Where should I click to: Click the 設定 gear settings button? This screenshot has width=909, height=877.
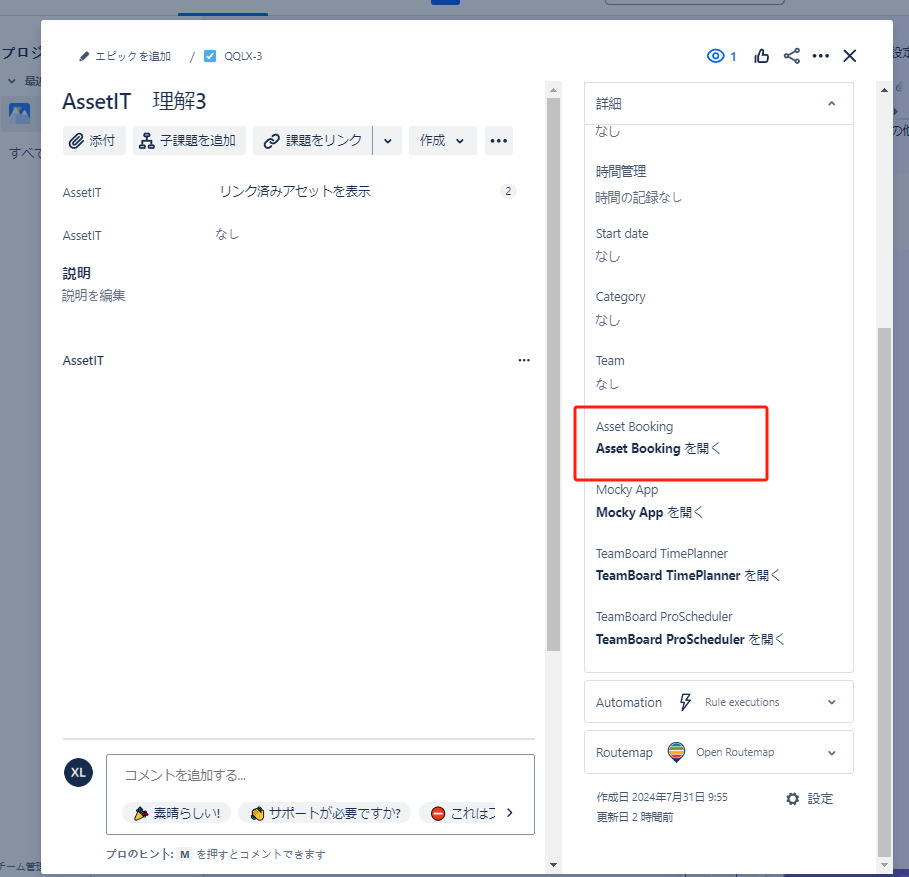tap(809, 799)
